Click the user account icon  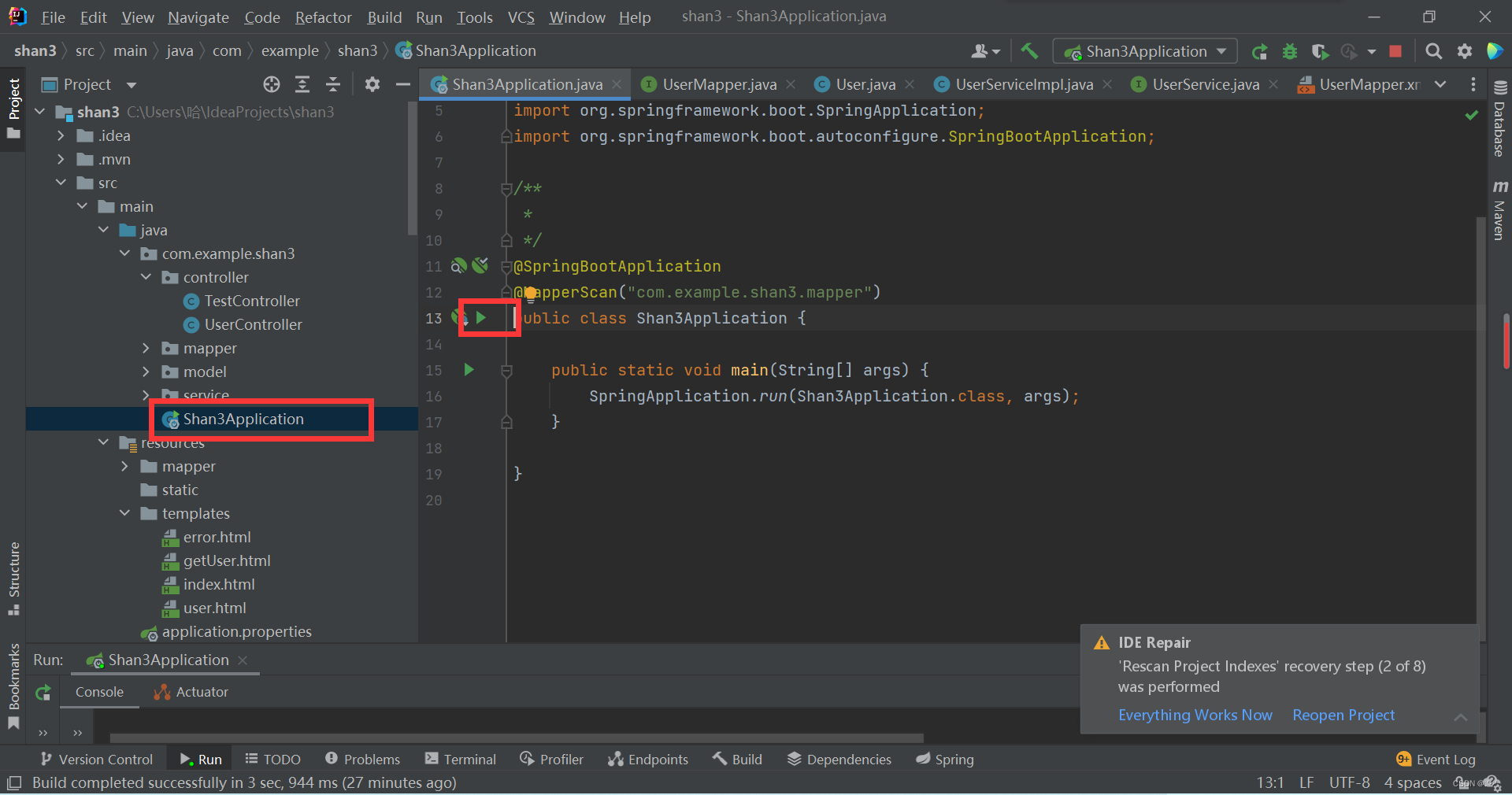tap(985, 51)
